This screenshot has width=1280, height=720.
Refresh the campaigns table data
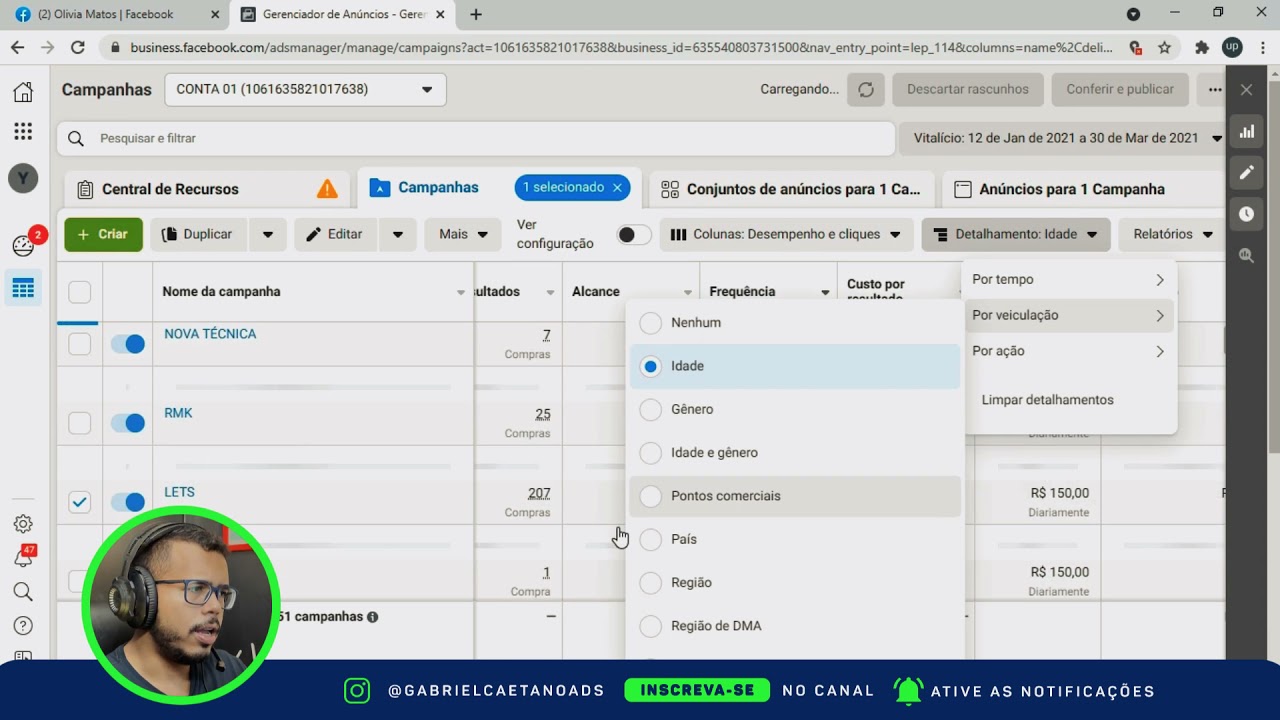(x=866, y=89)
